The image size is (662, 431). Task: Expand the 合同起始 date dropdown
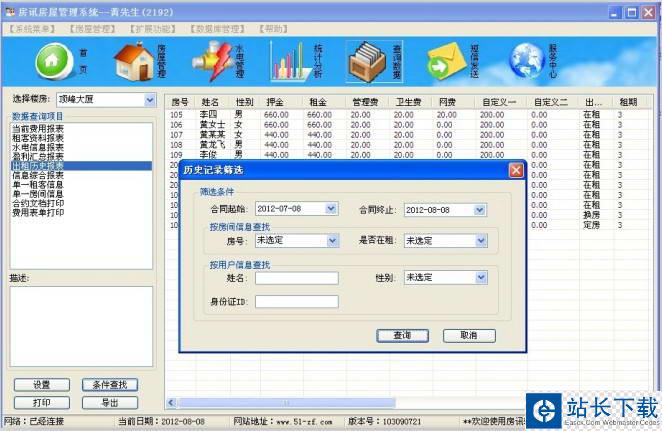330,209
